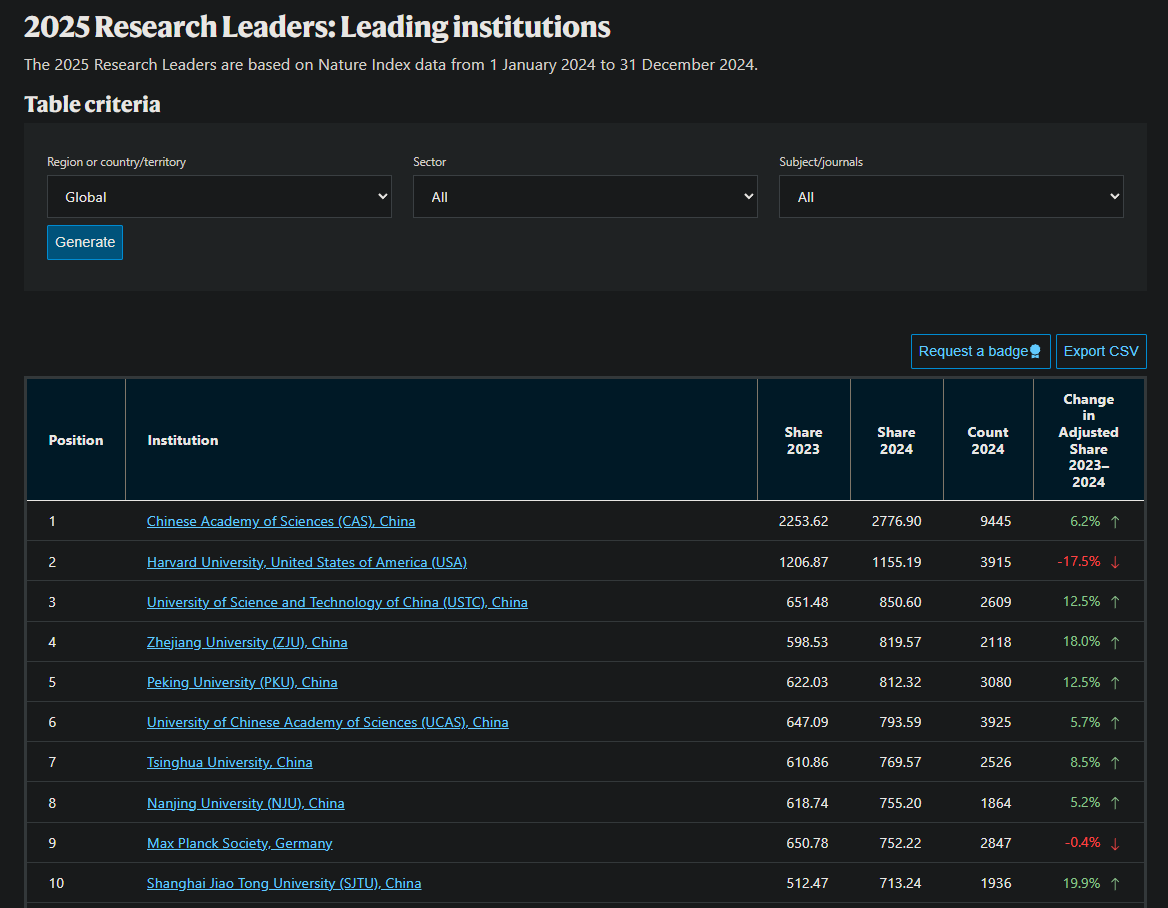Click red down arrow in Harvard University row
Screen dimensions: 1168x908
(1115, 562)
